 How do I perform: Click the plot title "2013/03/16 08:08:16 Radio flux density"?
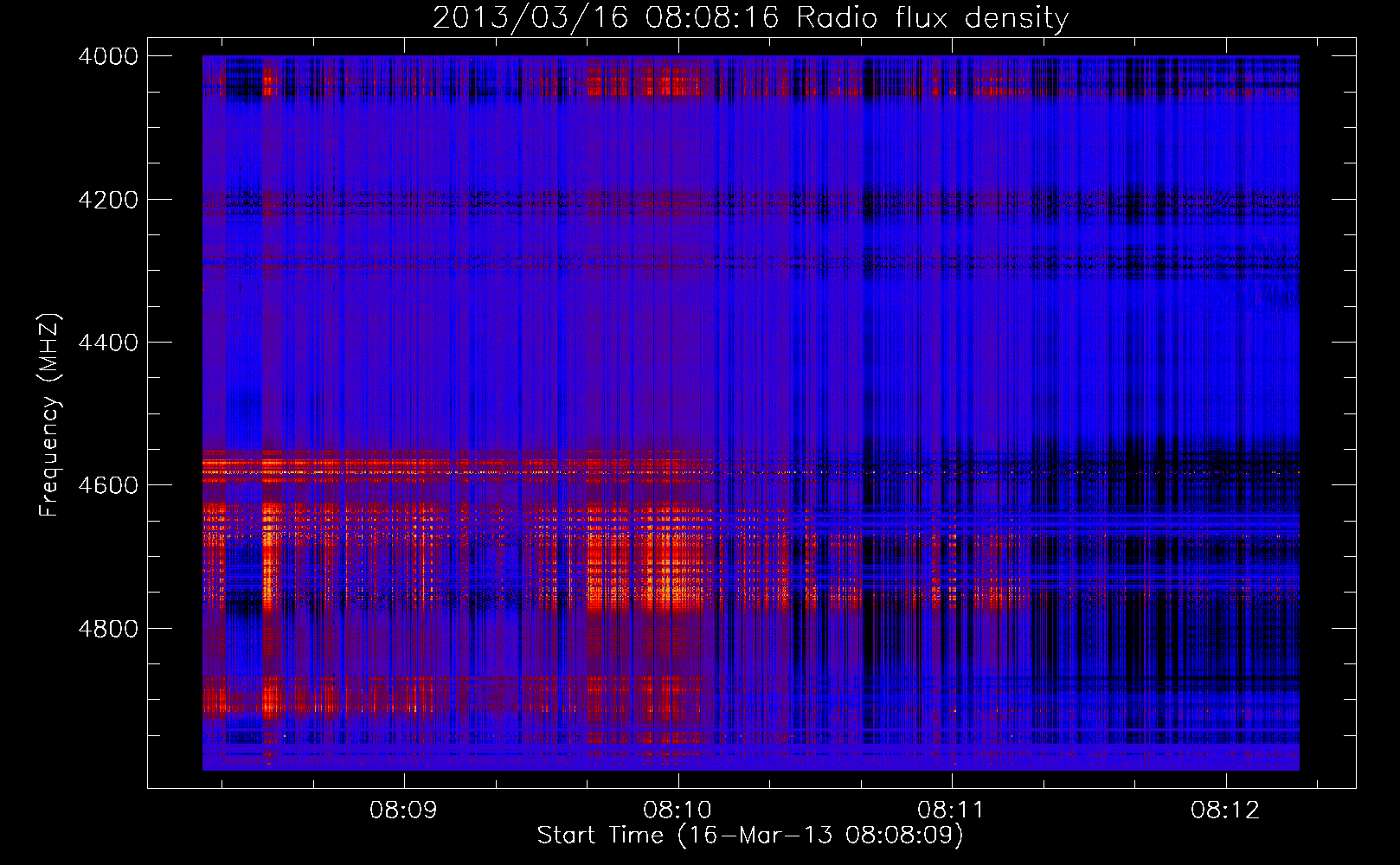[x=750, y=17]
